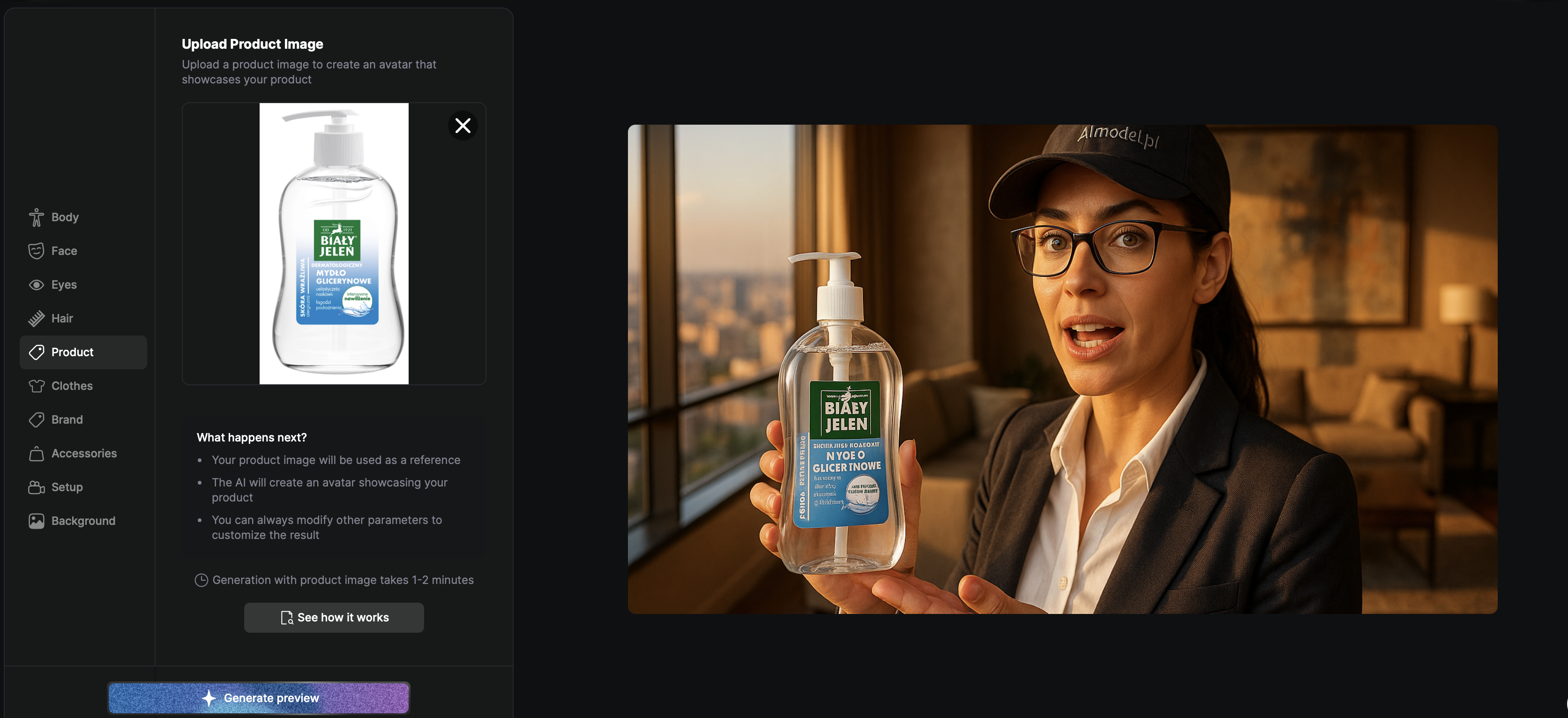Click 'Generation with product image takes 1-2 minutes'
The image size is (1568, 718).
pos(343,580)
